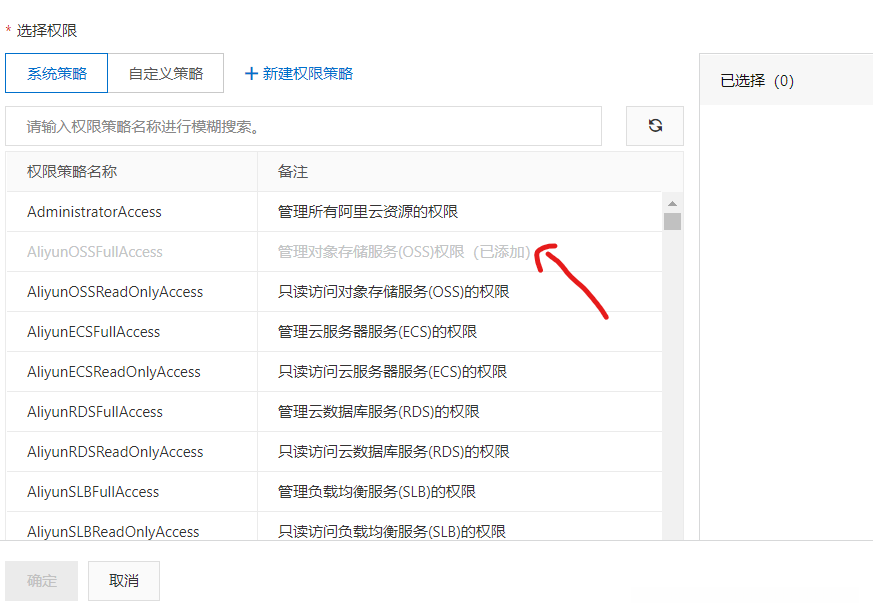The height and width of the screenshot is (611, 873).
Task: Select the greyed AliyunOSSFullAccess policy
Action: coord(95,252)
